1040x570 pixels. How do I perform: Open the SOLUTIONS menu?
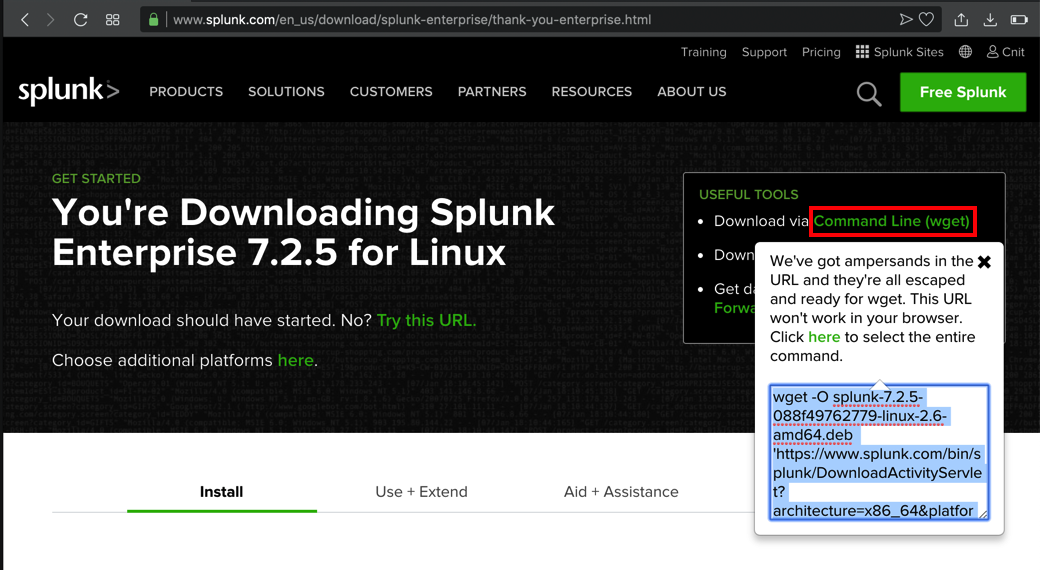287,92
